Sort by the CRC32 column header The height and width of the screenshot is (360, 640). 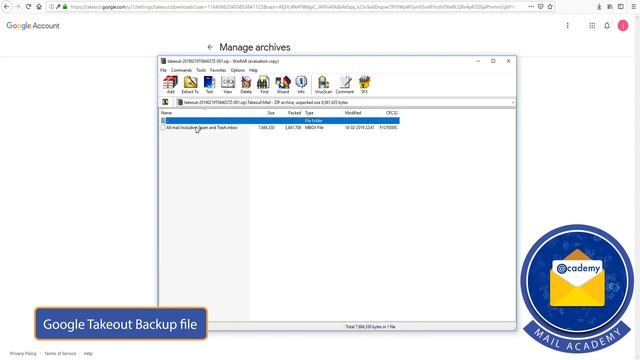391,113
